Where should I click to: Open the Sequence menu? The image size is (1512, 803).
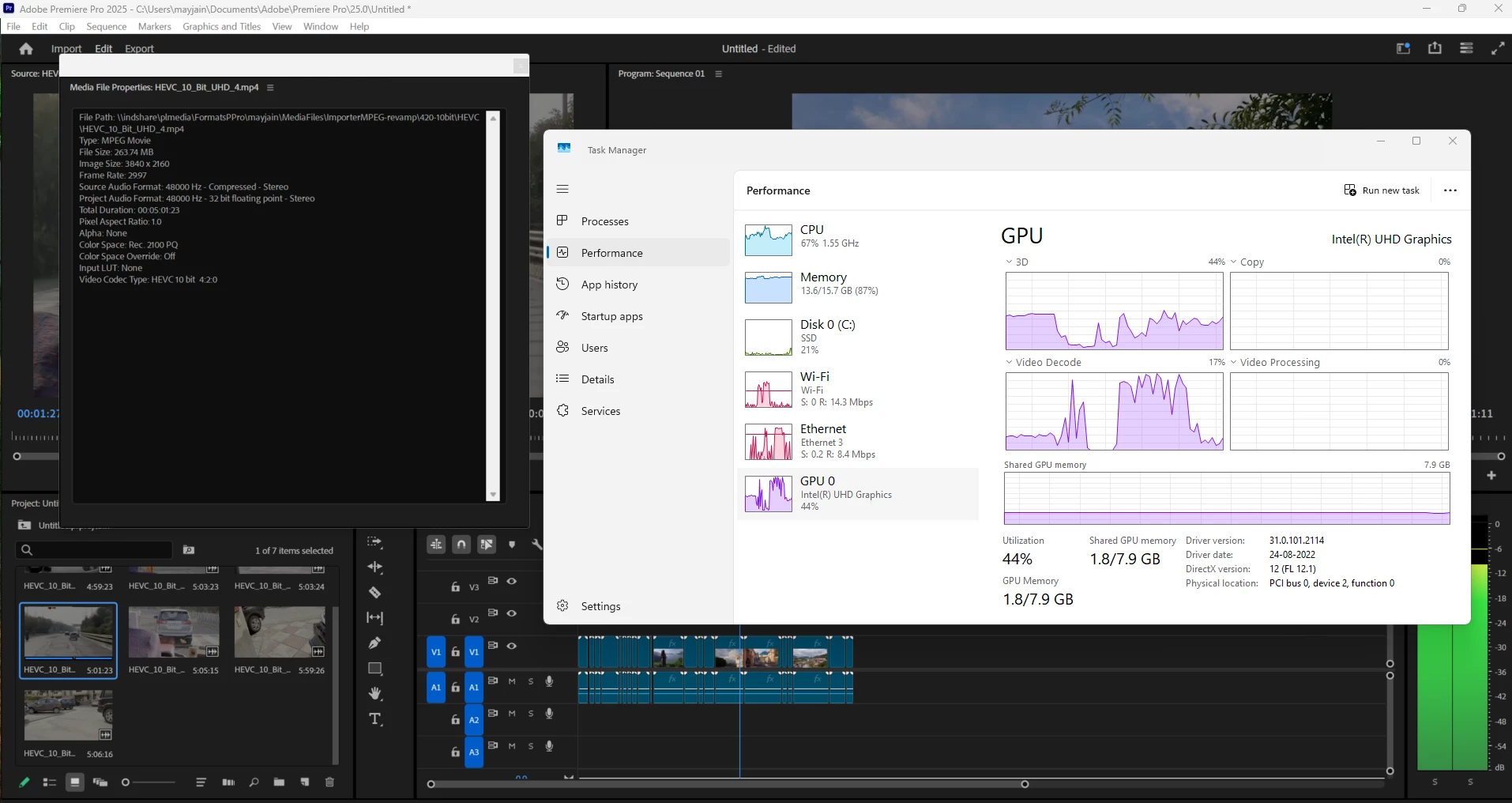pos(107,26)
